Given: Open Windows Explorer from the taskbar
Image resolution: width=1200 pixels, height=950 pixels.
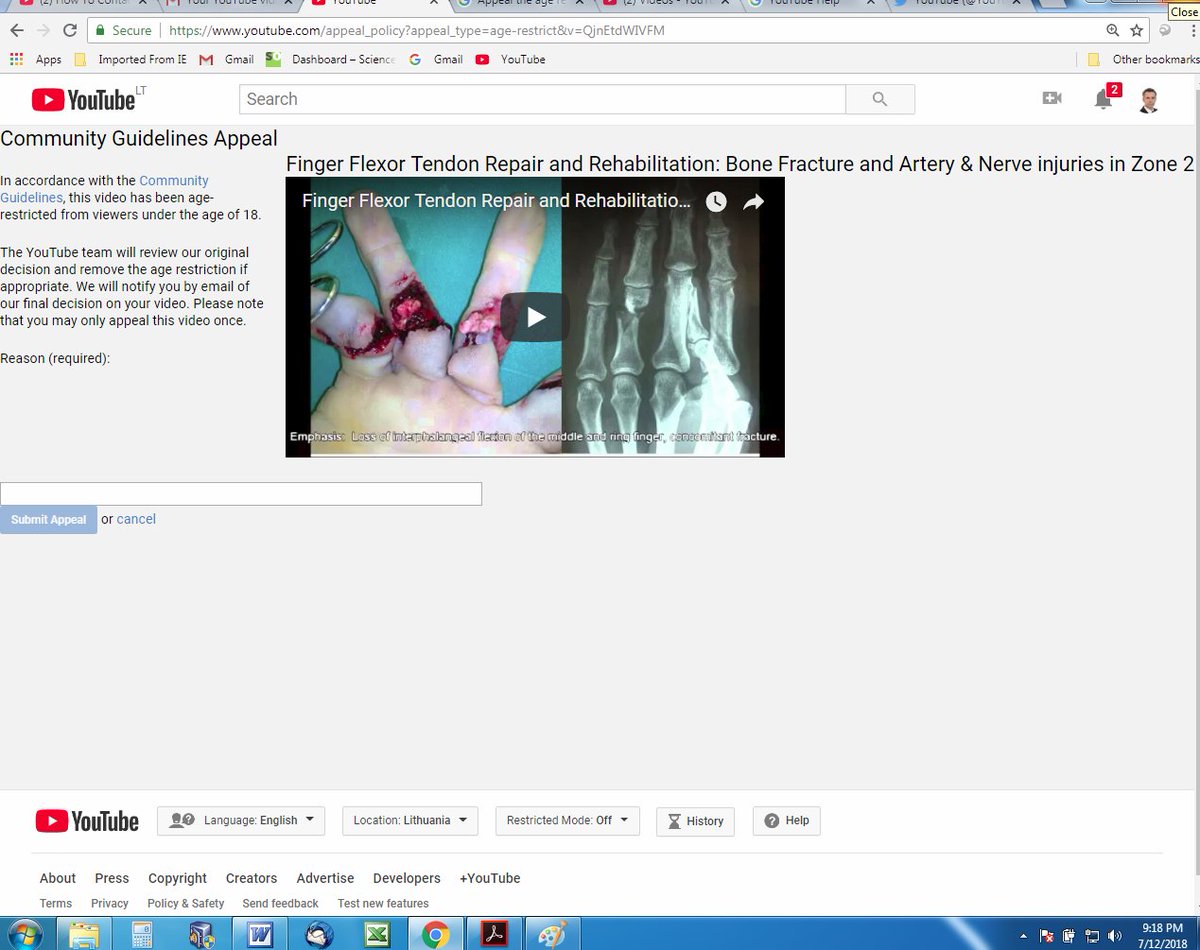Looking at the screenshot, I should pyautogui.click(x=84, y=934).
